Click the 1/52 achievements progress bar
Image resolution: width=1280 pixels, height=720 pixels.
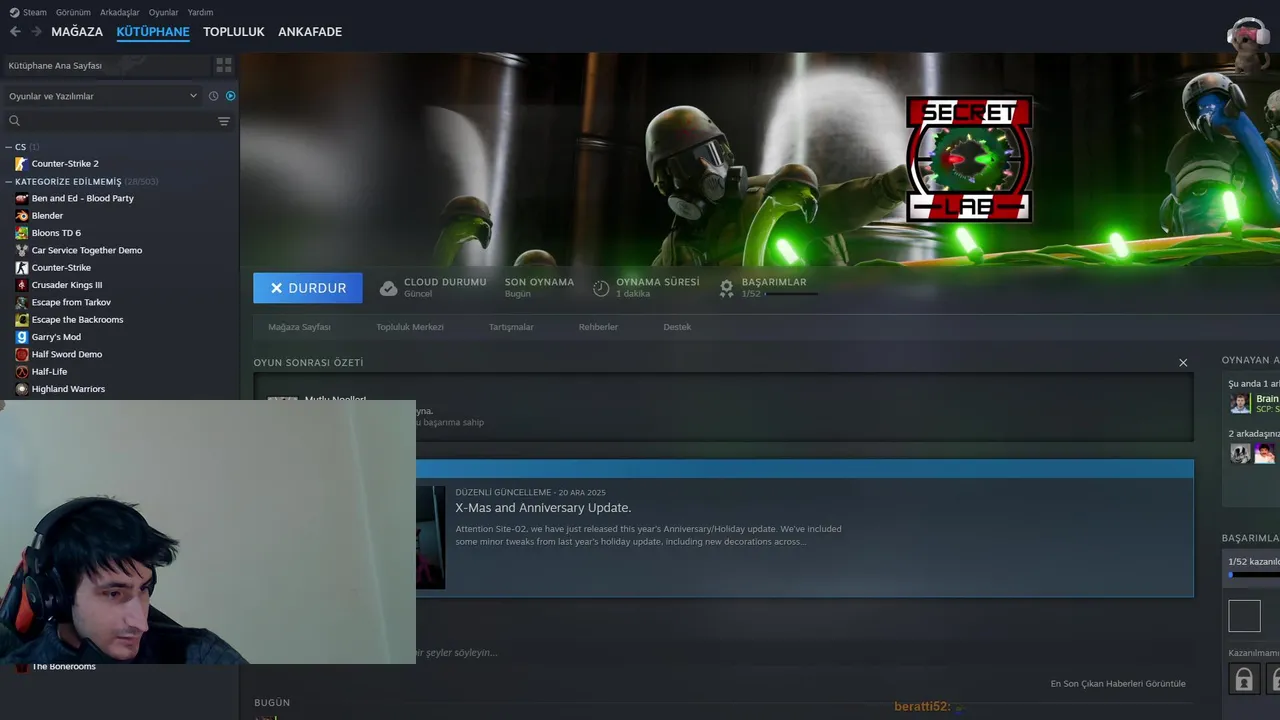click(792, 294)
